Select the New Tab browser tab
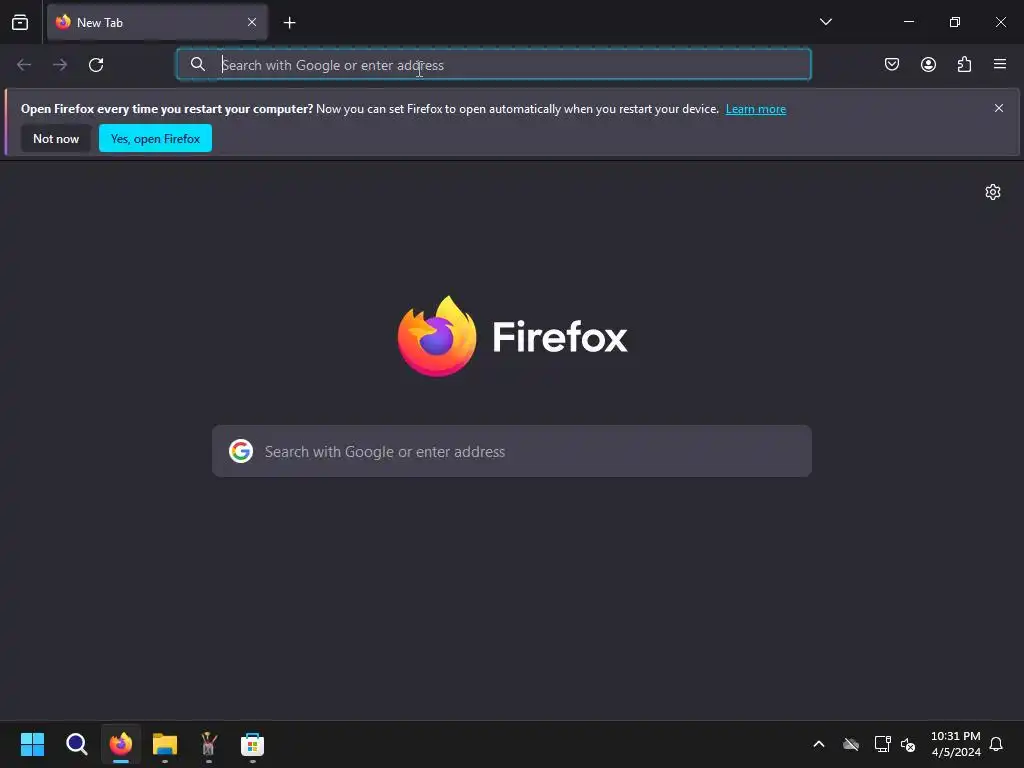Viewport: 1024px width, 768px height. [157, 22]
